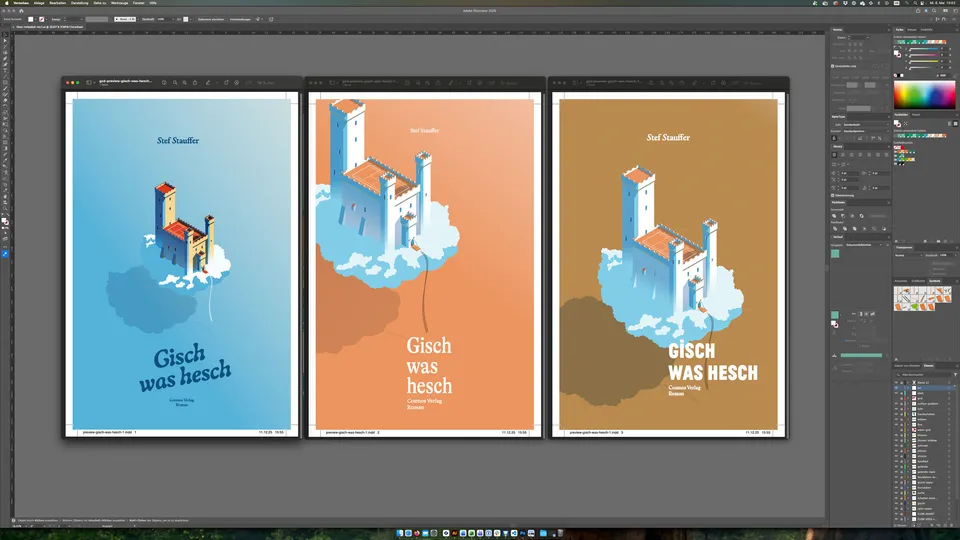960x540 pixels.
Task: Click the fill/stroke swatch icon in the Farbfelder panel
Action: tap(898, 123)
